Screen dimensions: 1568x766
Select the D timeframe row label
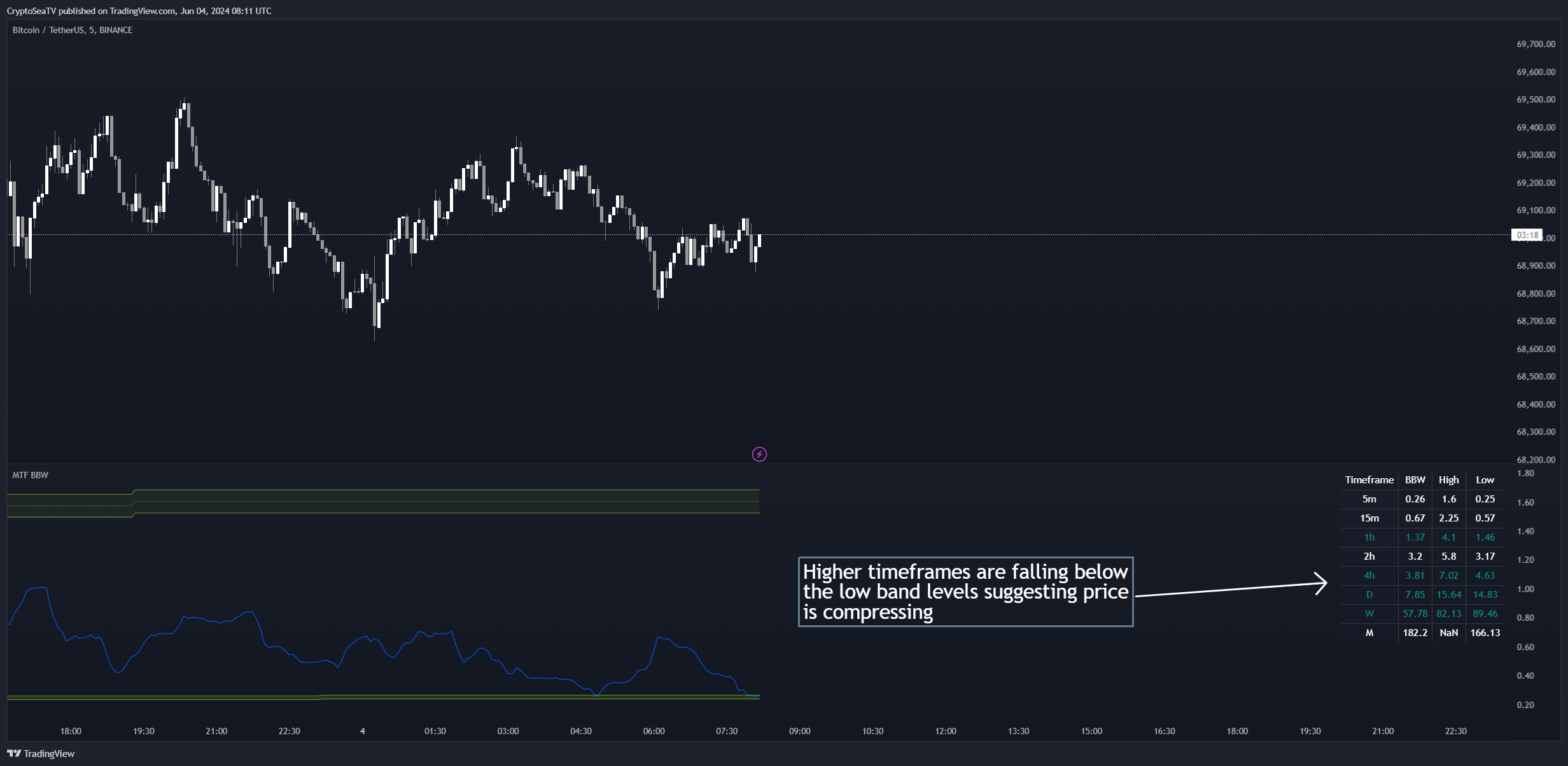pos(1369,595)
